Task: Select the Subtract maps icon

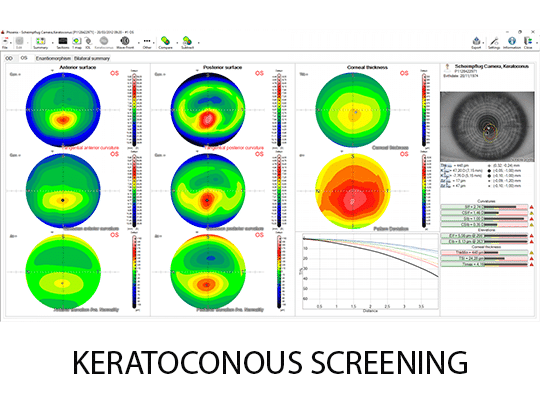Action: click(187, 43)
